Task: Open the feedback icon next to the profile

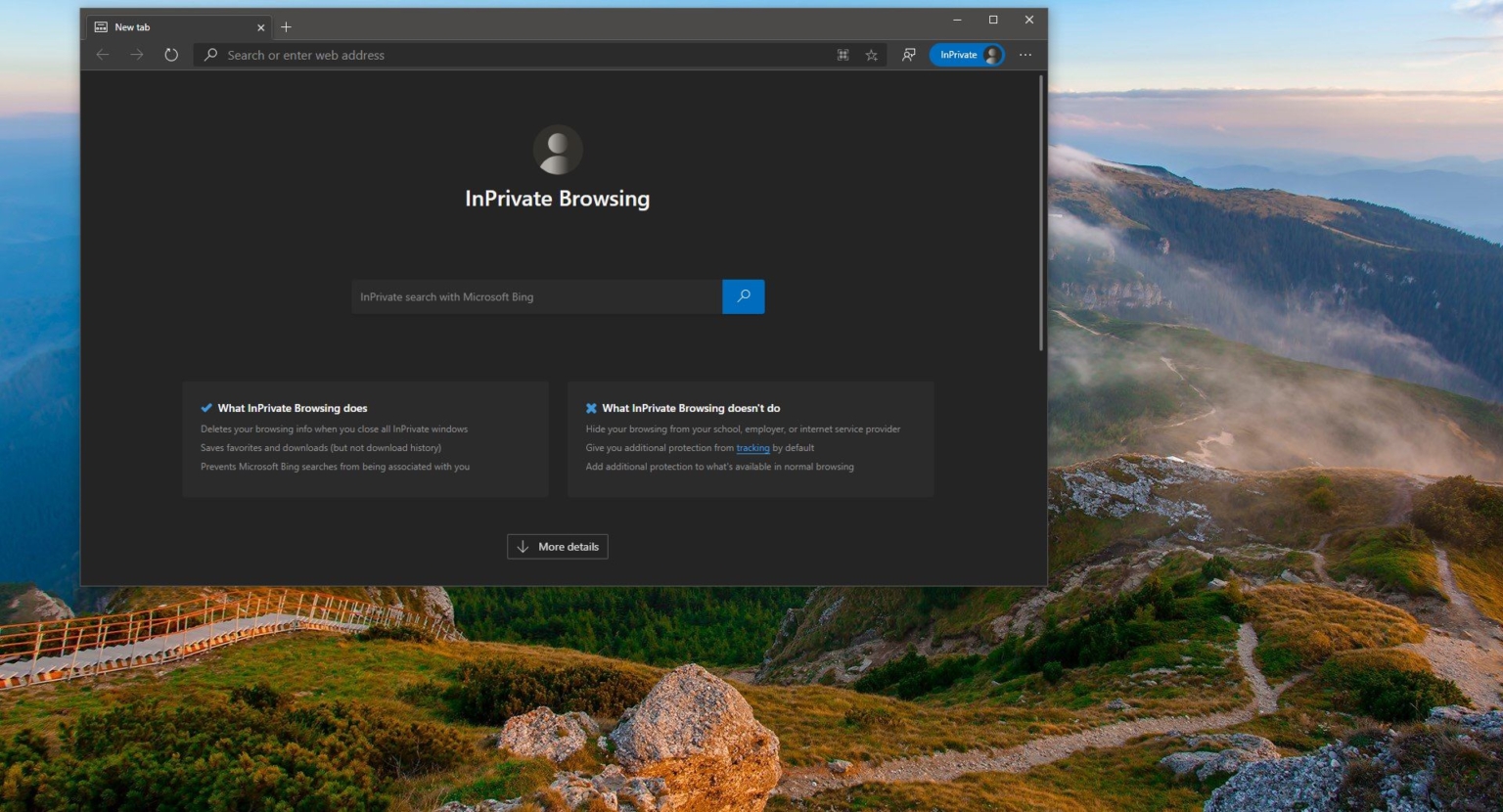Action: click(x=908, y=55)
